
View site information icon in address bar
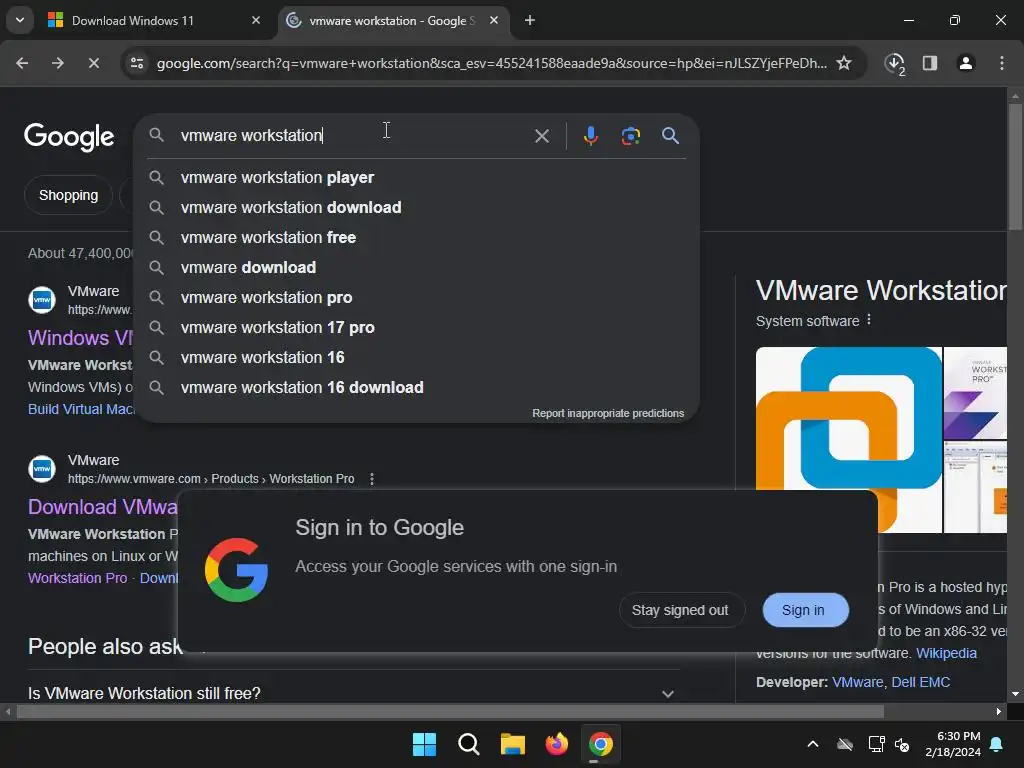[137, 63]
